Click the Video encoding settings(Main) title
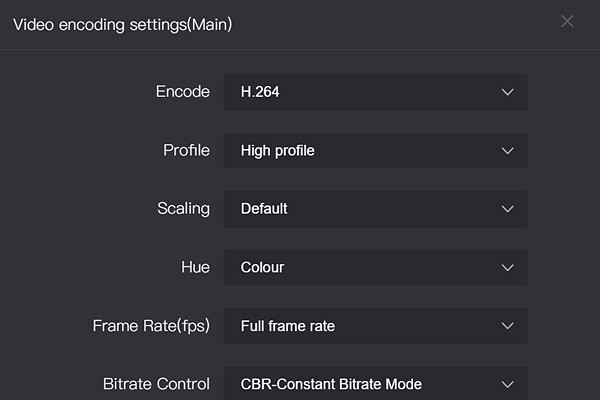 coord(122,24)
